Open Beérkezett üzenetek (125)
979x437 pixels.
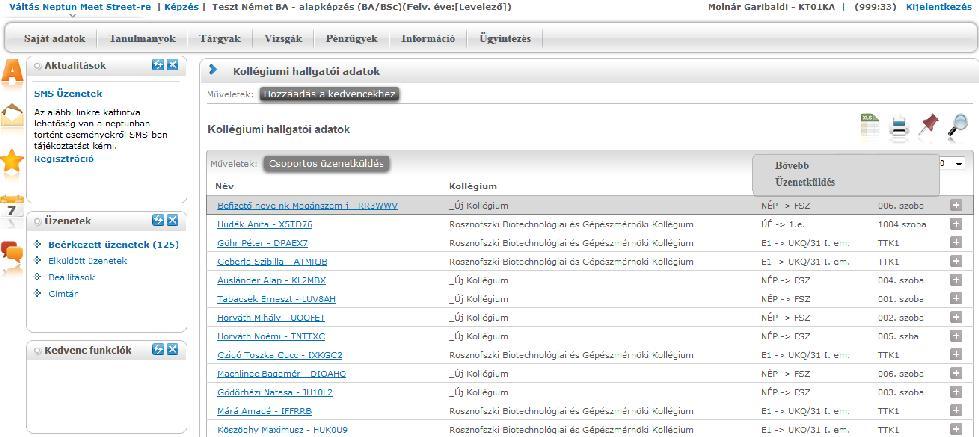point(114,245)
